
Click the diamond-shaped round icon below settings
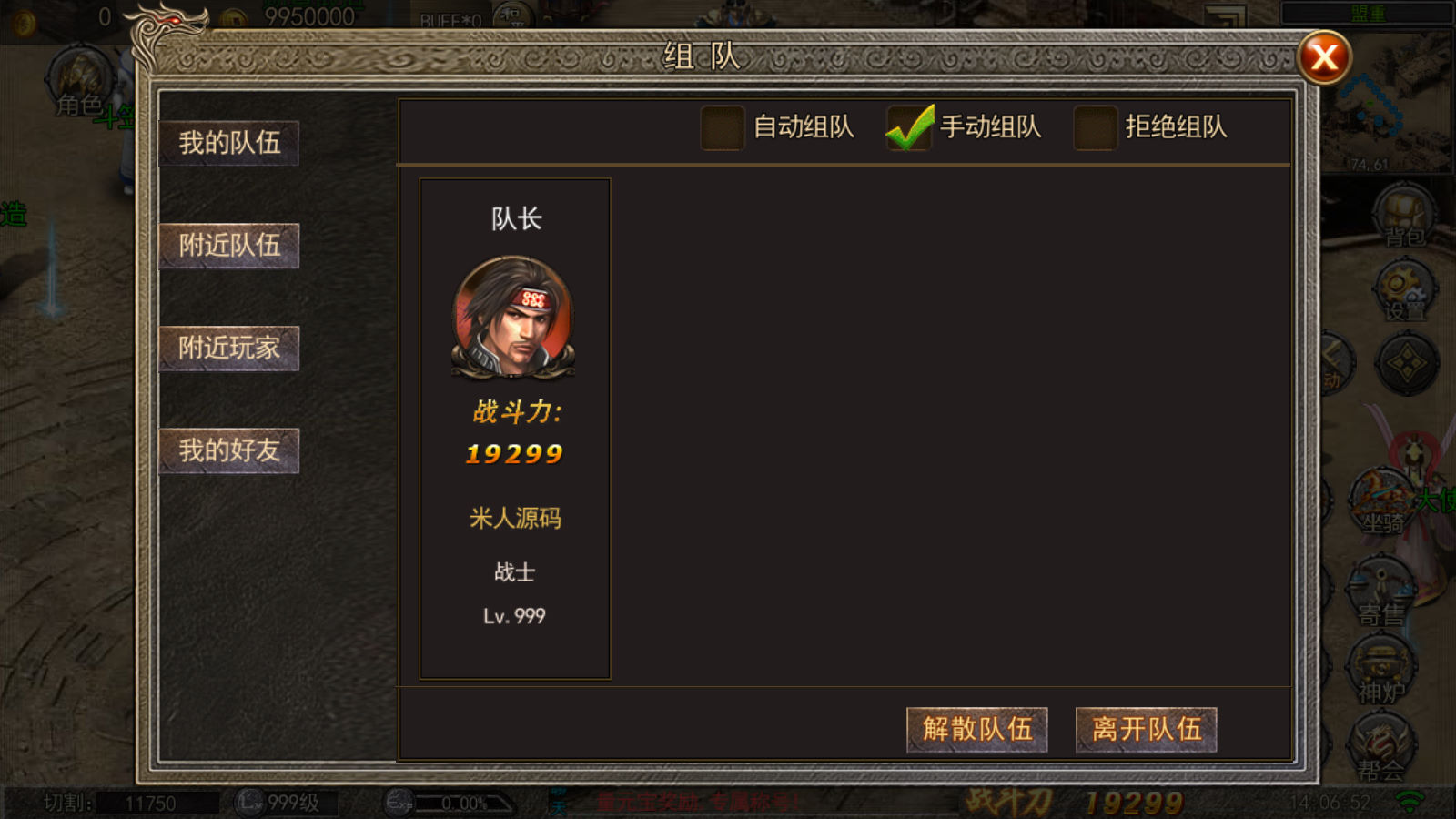1407,364
